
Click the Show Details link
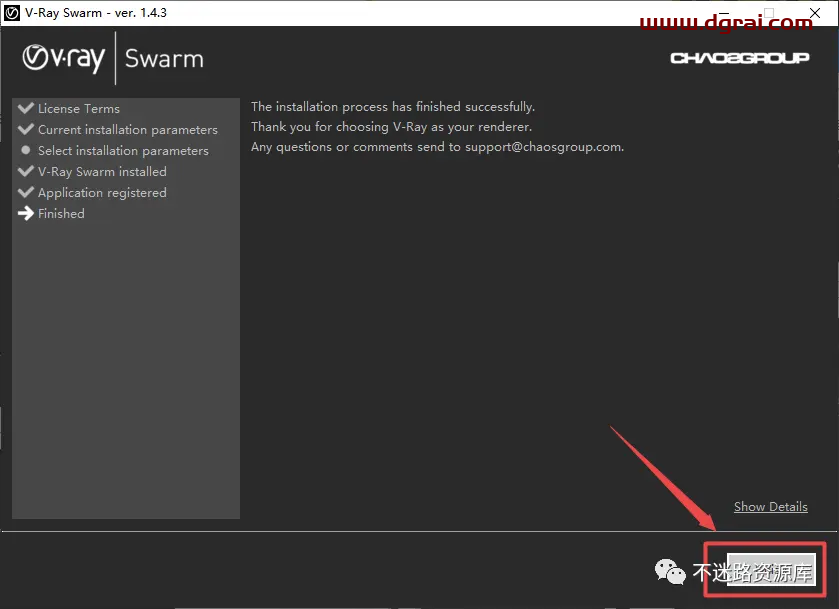[x=771, y=506]
